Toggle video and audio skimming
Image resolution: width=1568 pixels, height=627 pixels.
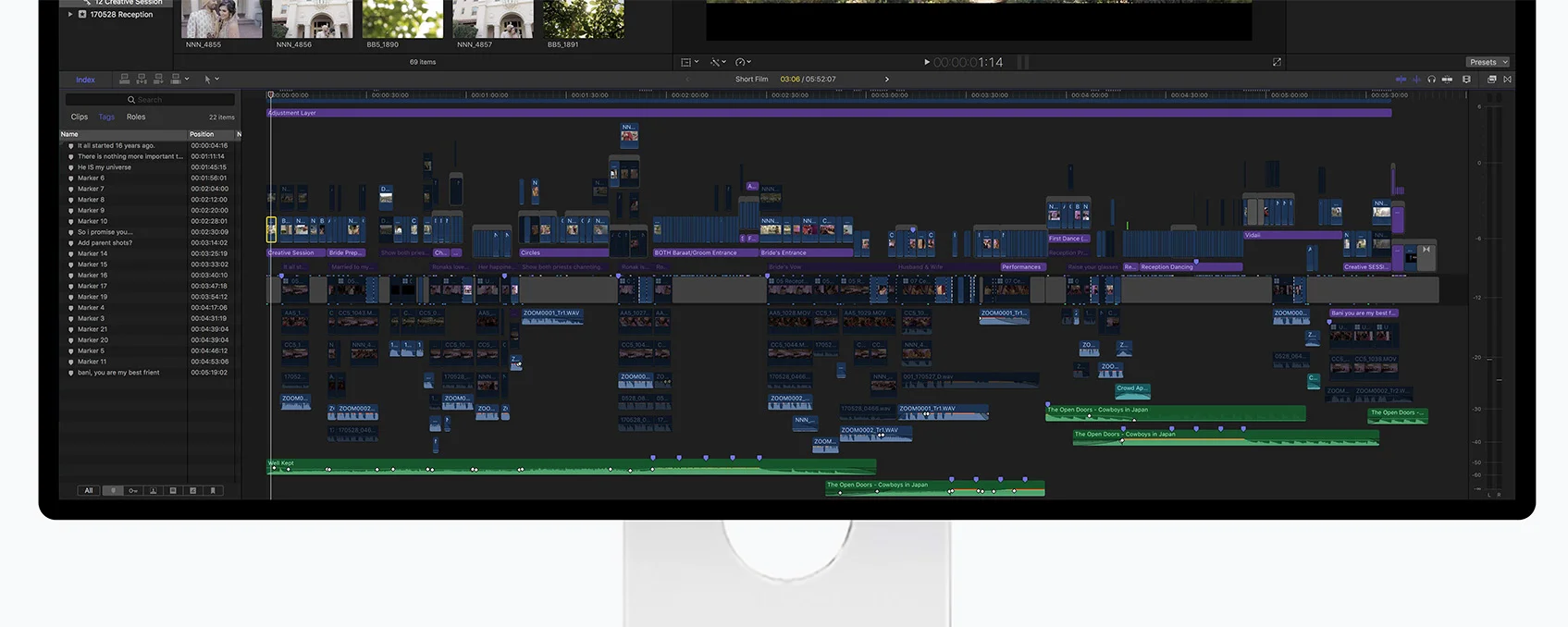pos(1401,80)
